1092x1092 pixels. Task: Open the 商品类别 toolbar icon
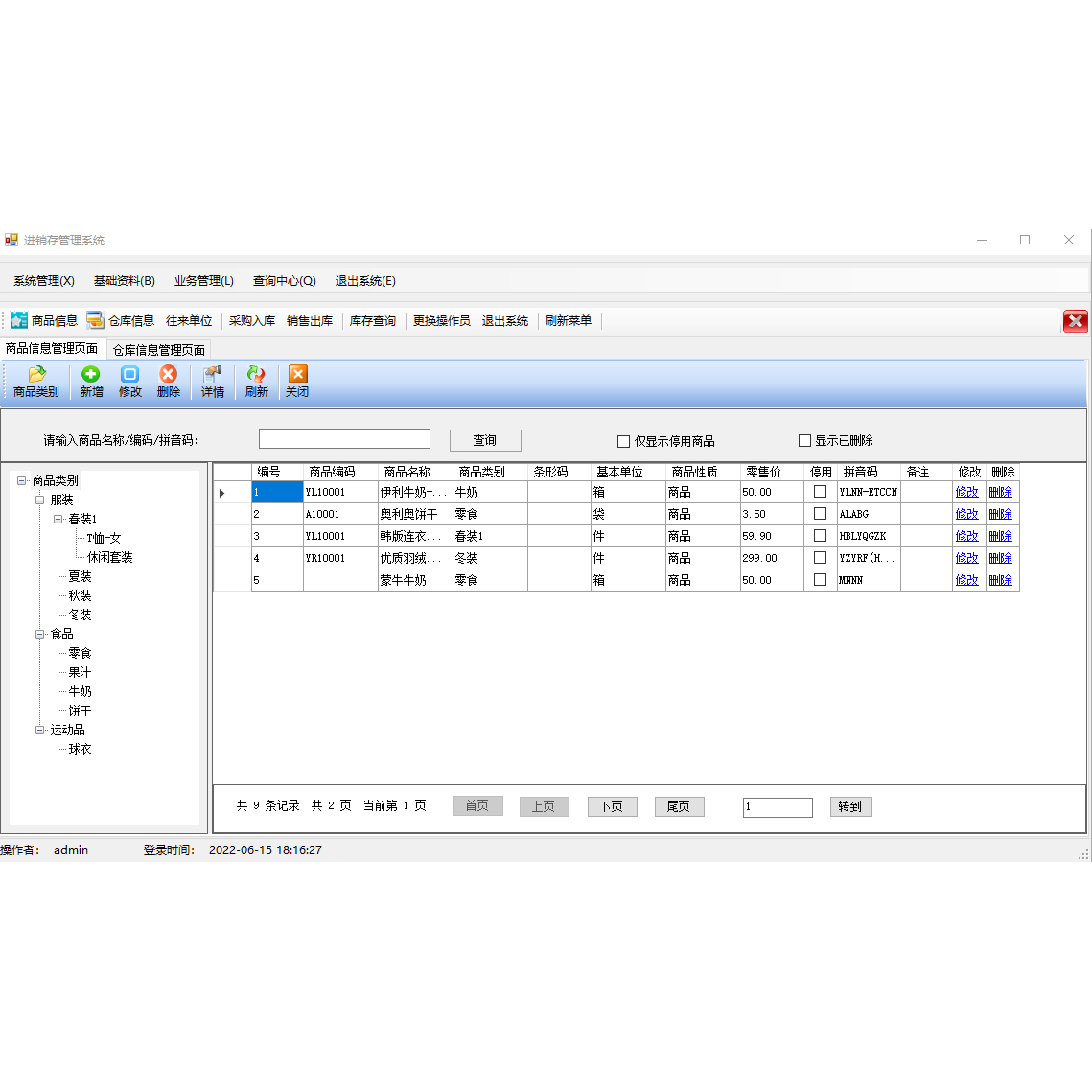click(x=36, y=375)
